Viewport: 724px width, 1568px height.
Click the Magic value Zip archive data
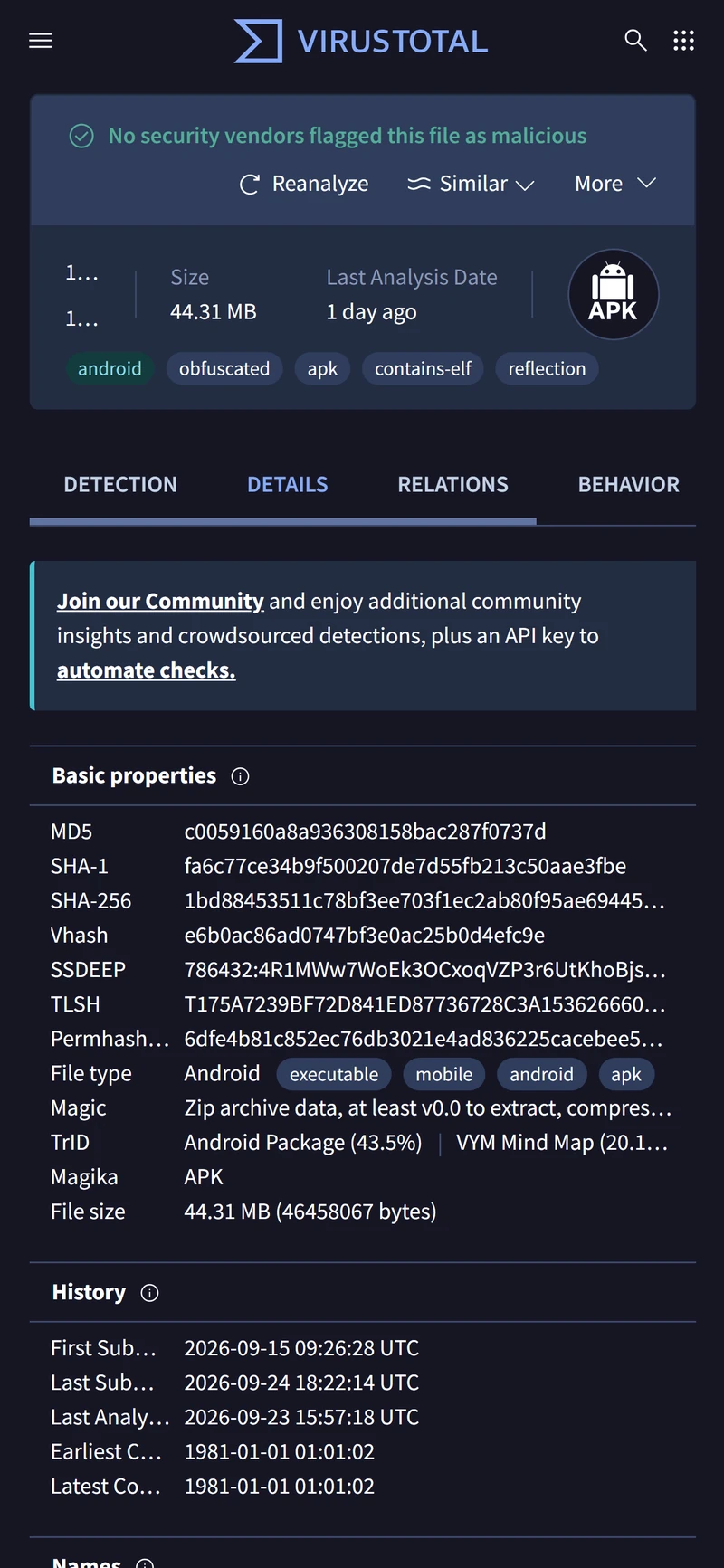coord(427,1108)
